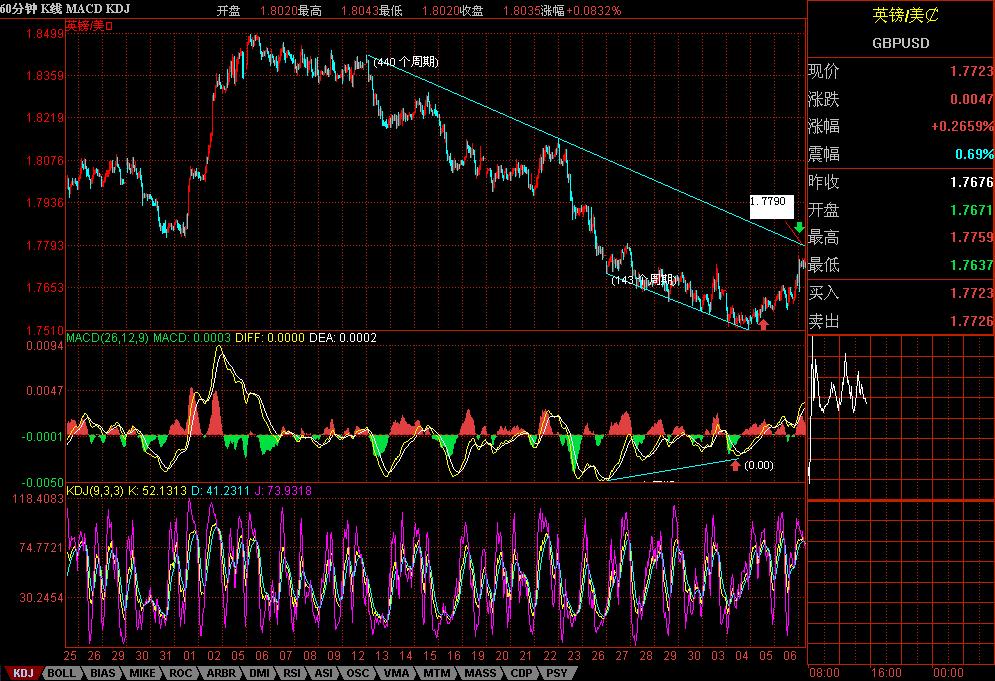Screen dimensions: 995x681
Task: Select the DMI indicator tab
Action: tap(259, 674)
